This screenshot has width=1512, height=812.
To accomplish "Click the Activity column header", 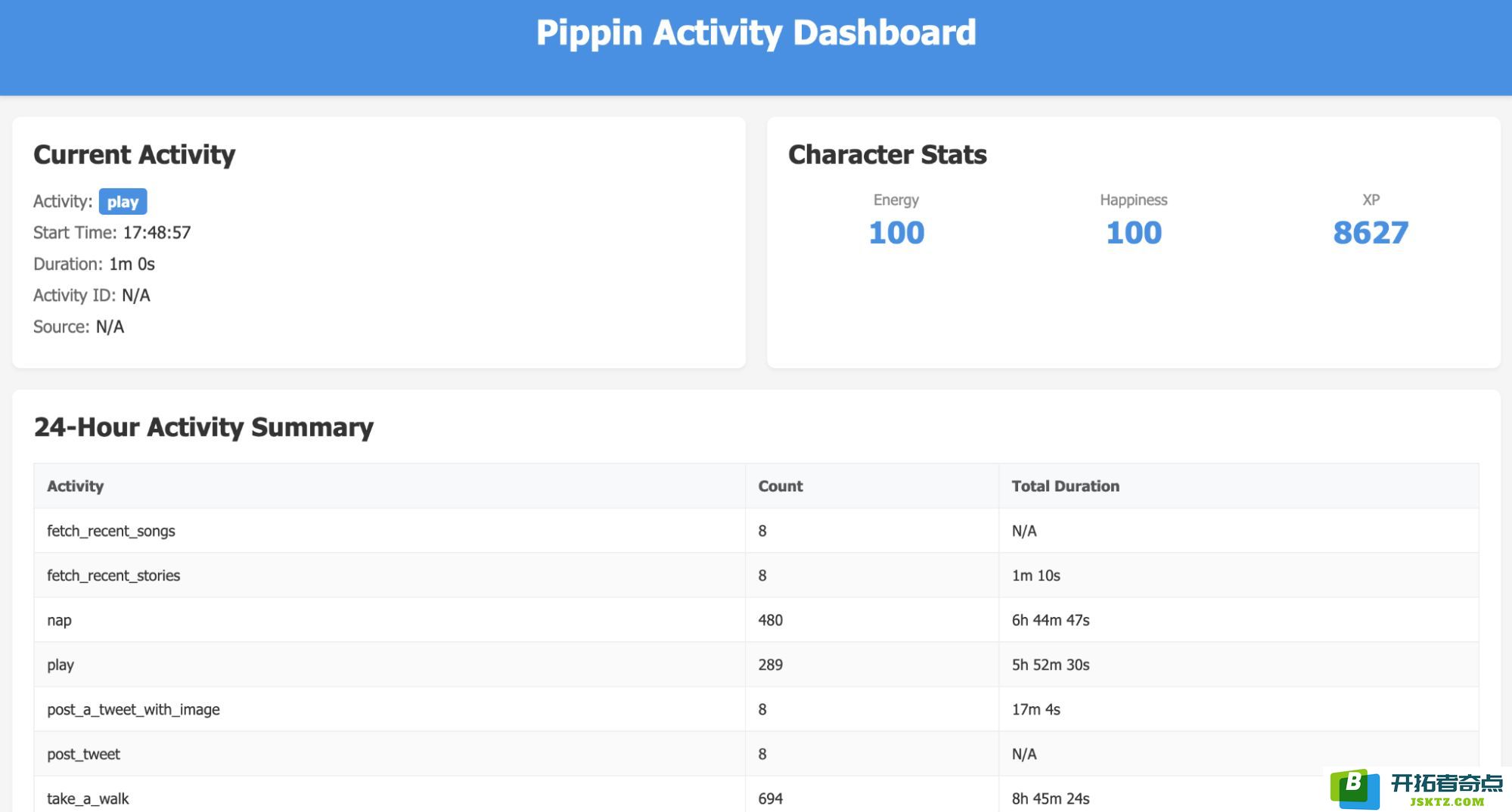I will (x=75, y=486).
